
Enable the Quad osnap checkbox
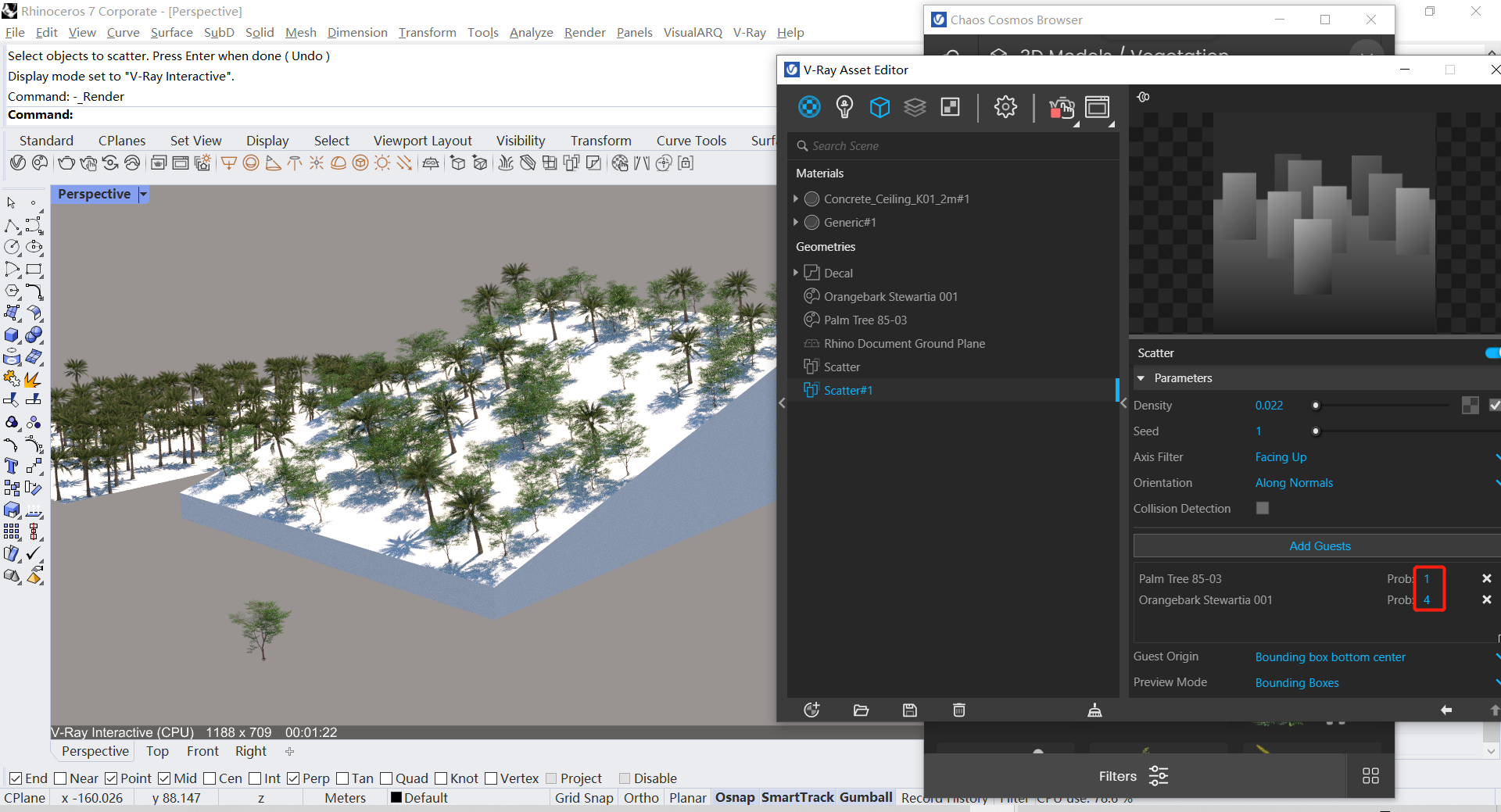(386, 778)
